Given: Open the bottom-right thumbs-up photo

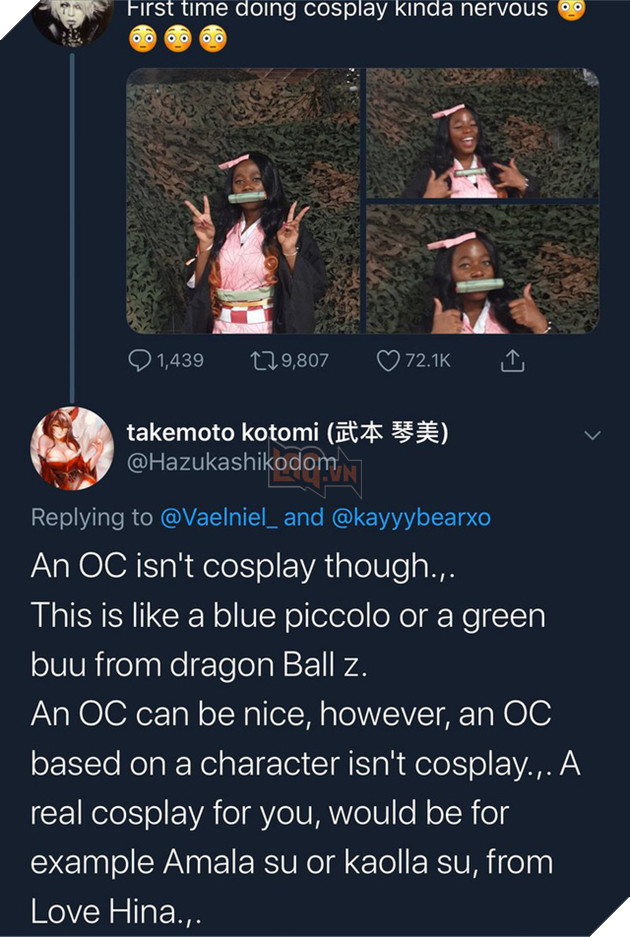Looking at the screenshot, I should click(483, 268).
